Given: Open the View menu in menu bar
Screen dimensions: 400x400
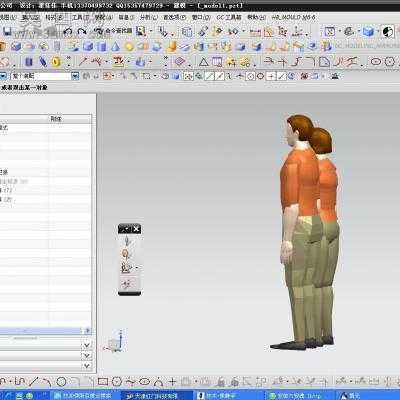Looking at the screenshot, I should point(8,17).
